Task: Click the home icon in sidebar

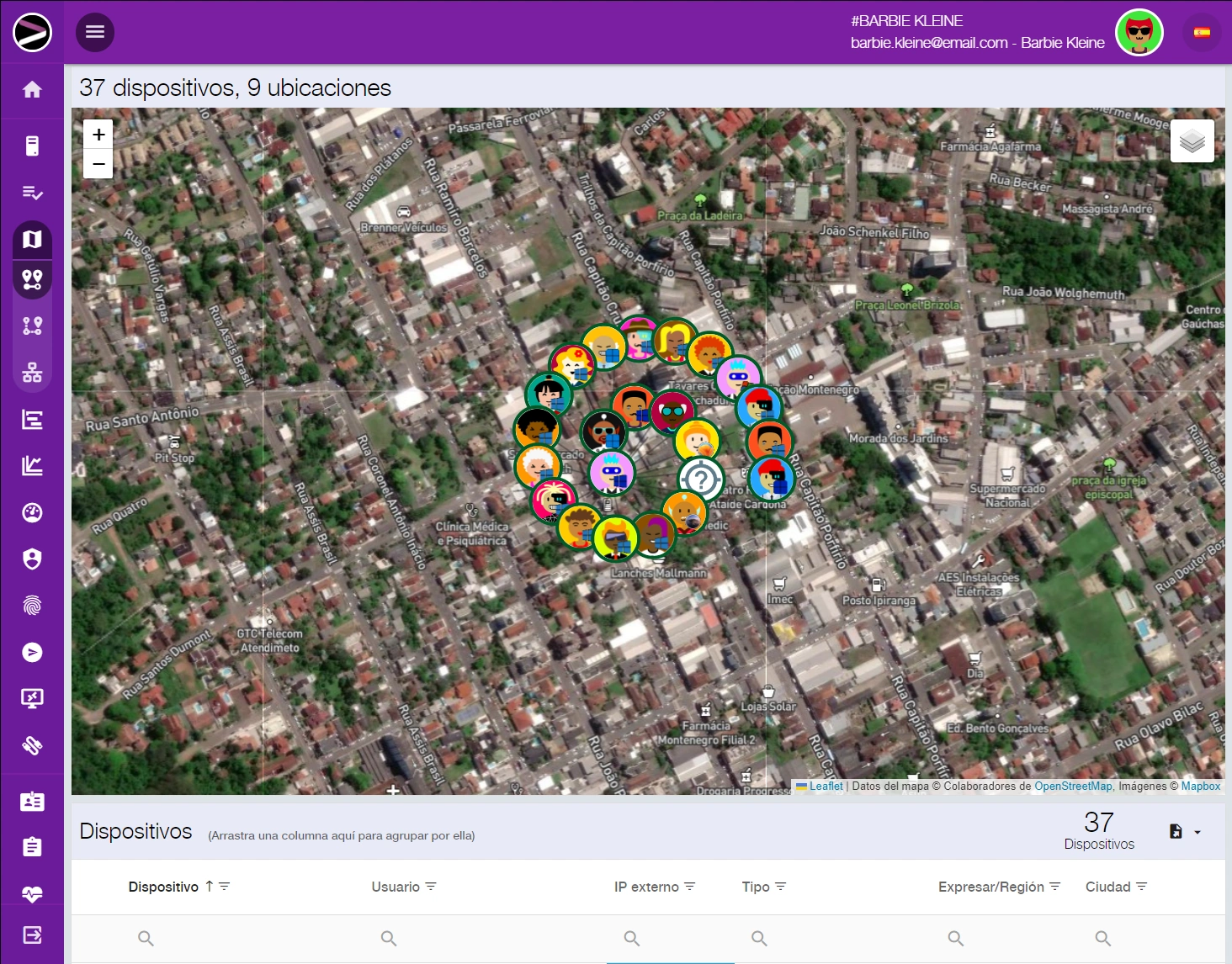Action: click(32, 90)
